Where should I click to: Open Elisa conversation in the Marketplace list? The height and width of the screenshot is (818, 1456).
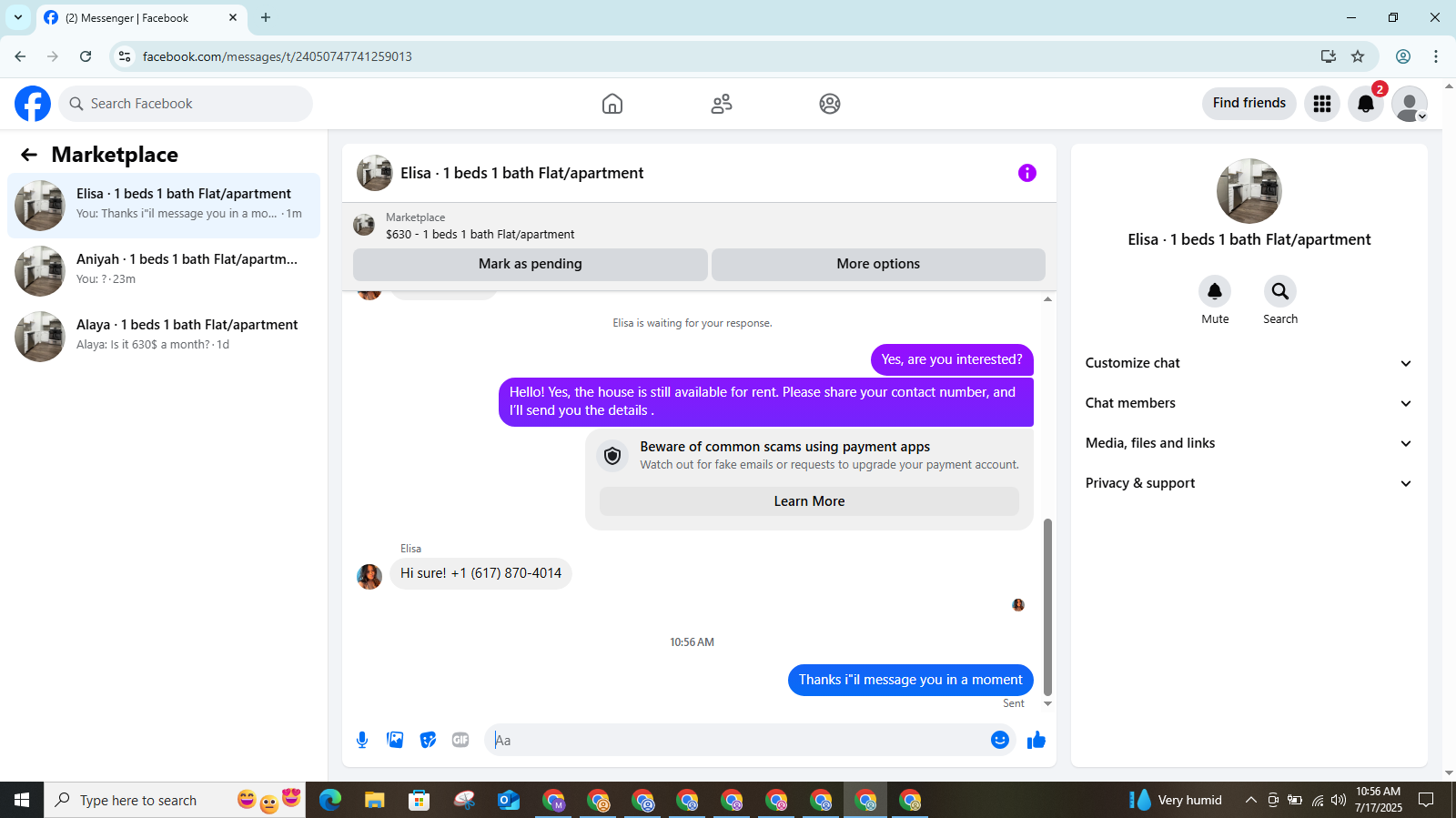[x=164, y=205]
